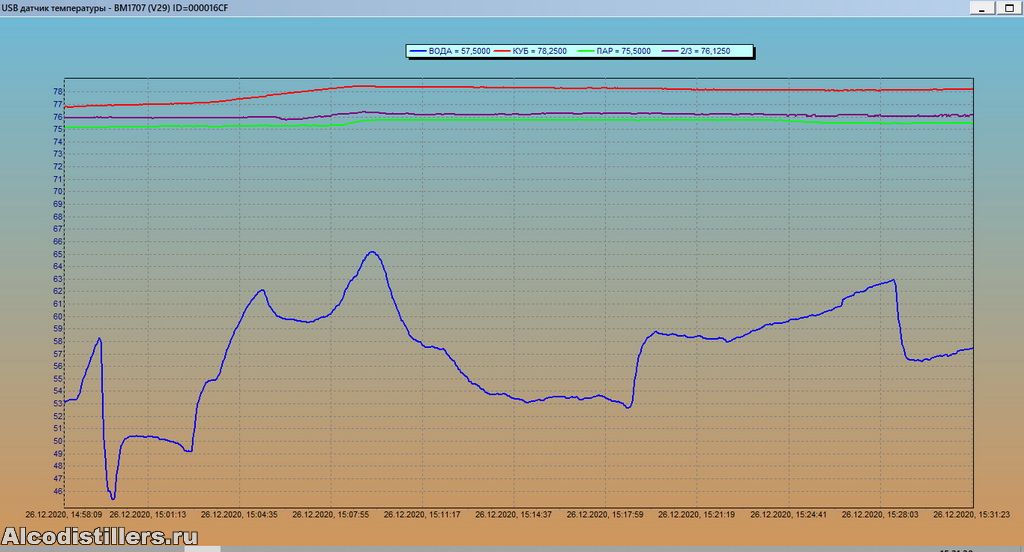Click the 46 label on the temperature axis
Image resolution: width=1024 pixels, height=552 pixels.
click(58, 491)
